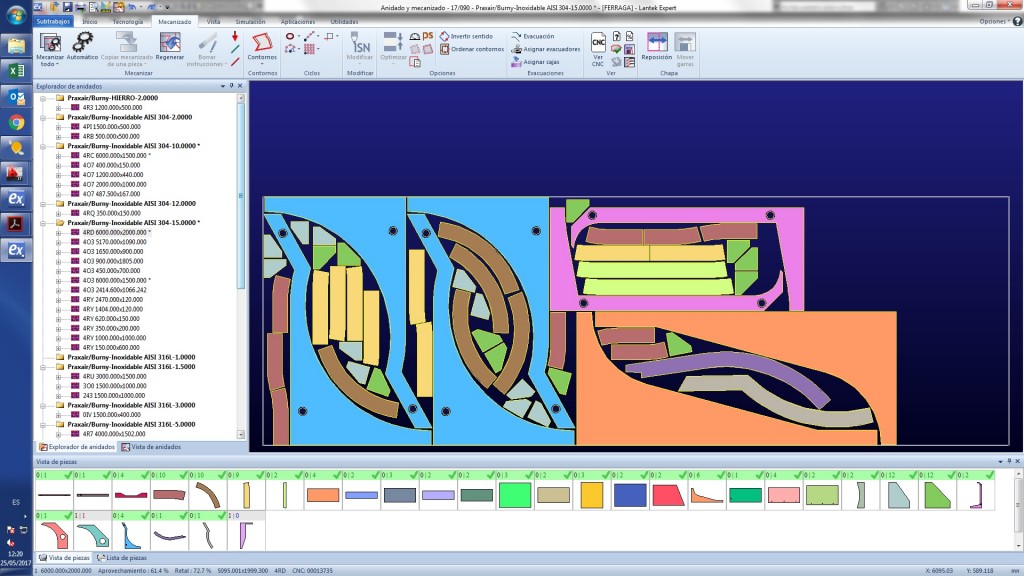The image size is (1024, 576).
Task: Expand the 4RC 6000.000x1500.000 tree node
Action: 58,155
